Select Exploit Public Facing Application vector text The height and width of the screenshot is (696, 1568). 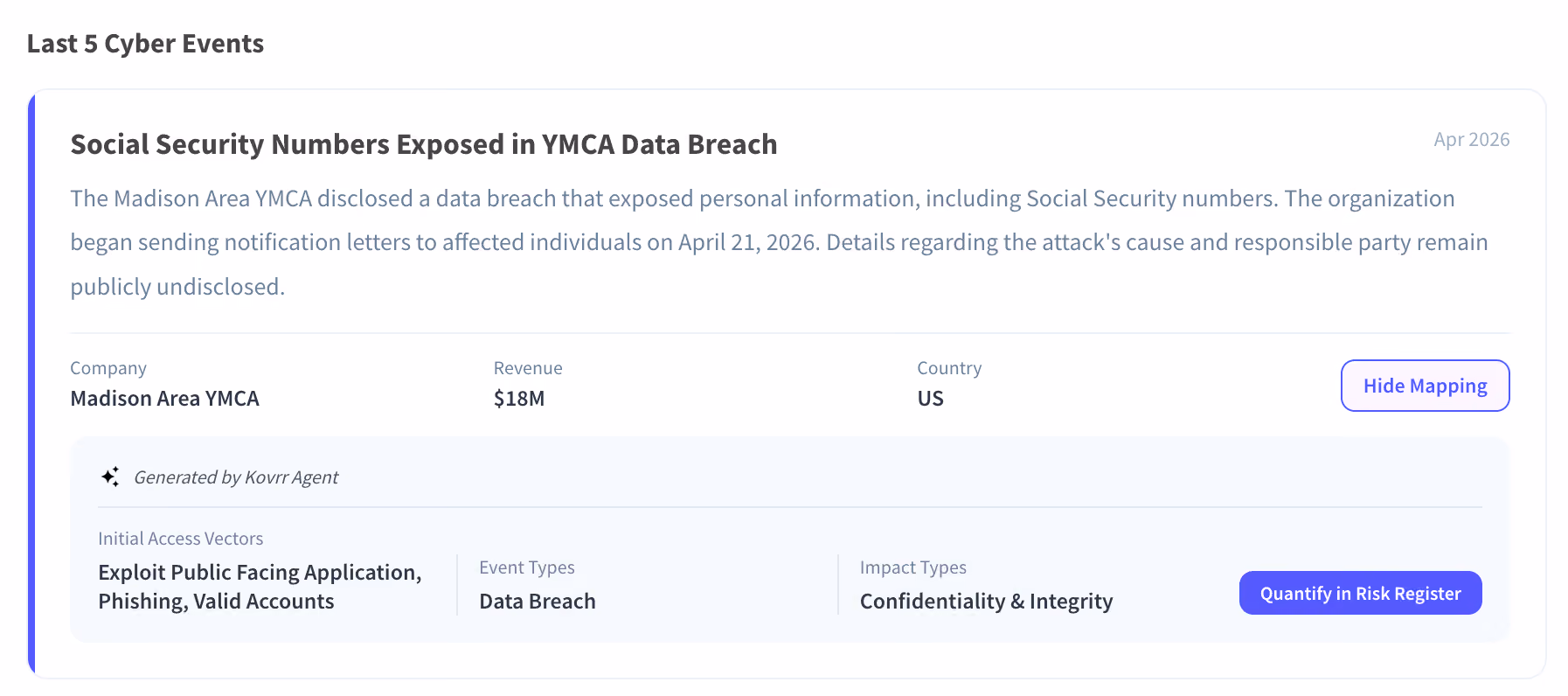[260, 573]
